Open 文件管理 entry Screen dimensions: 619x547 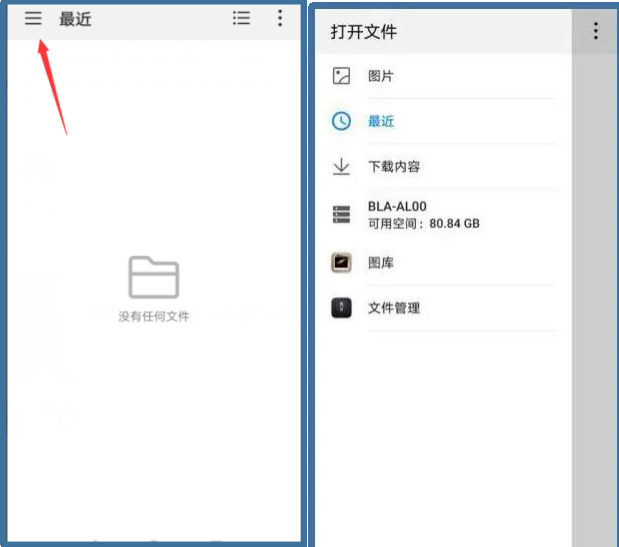point(442,307)
